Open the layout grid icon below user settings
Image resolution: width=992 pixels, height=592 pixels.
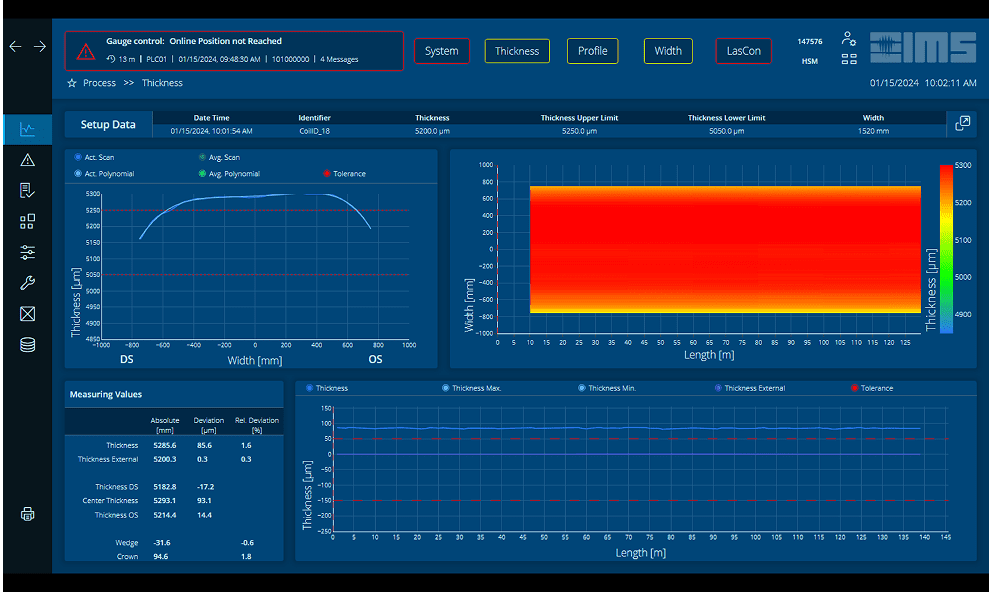[848, 59]
